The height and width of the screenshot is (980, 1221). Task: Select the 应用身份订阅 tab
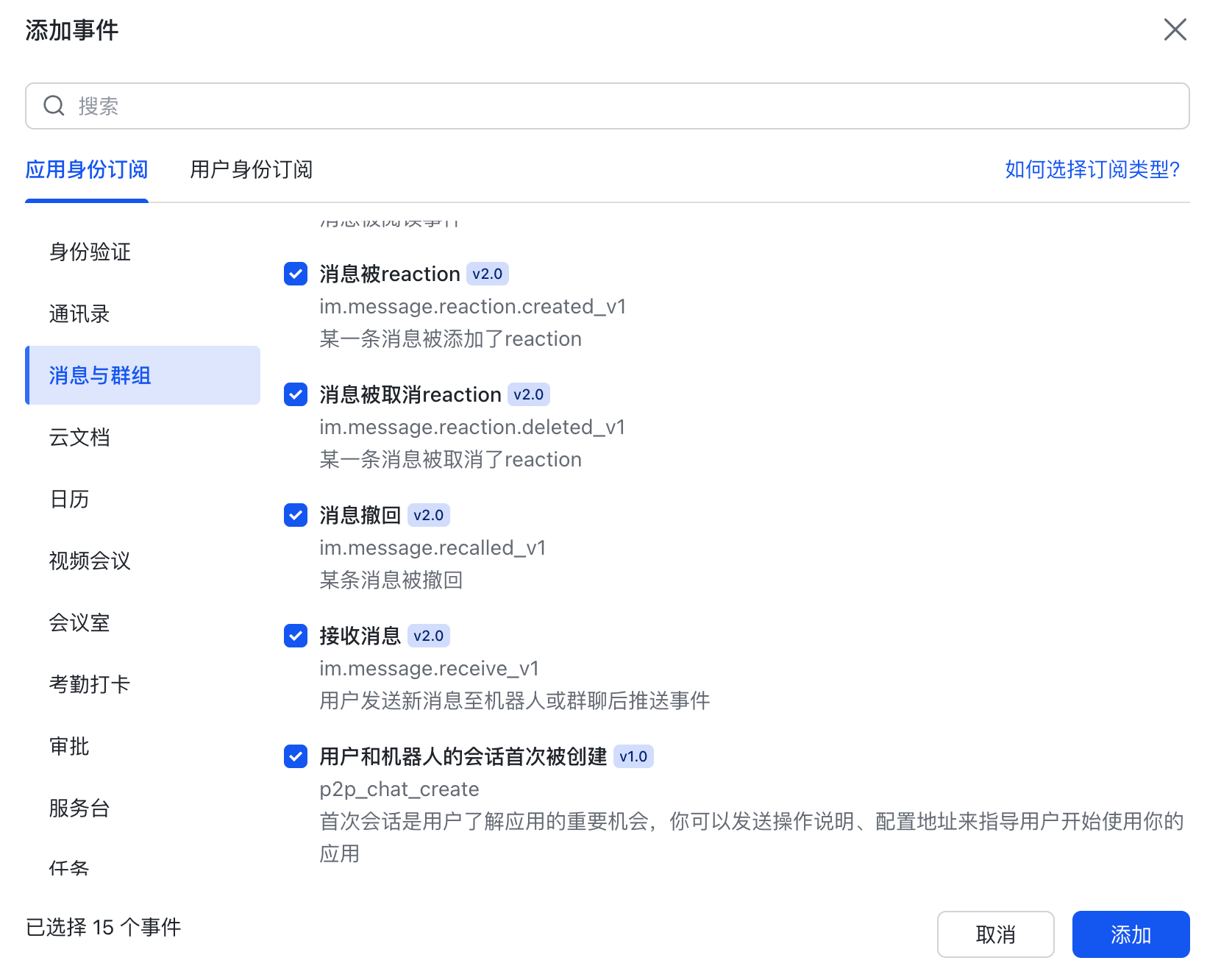[x=87, y=170]
